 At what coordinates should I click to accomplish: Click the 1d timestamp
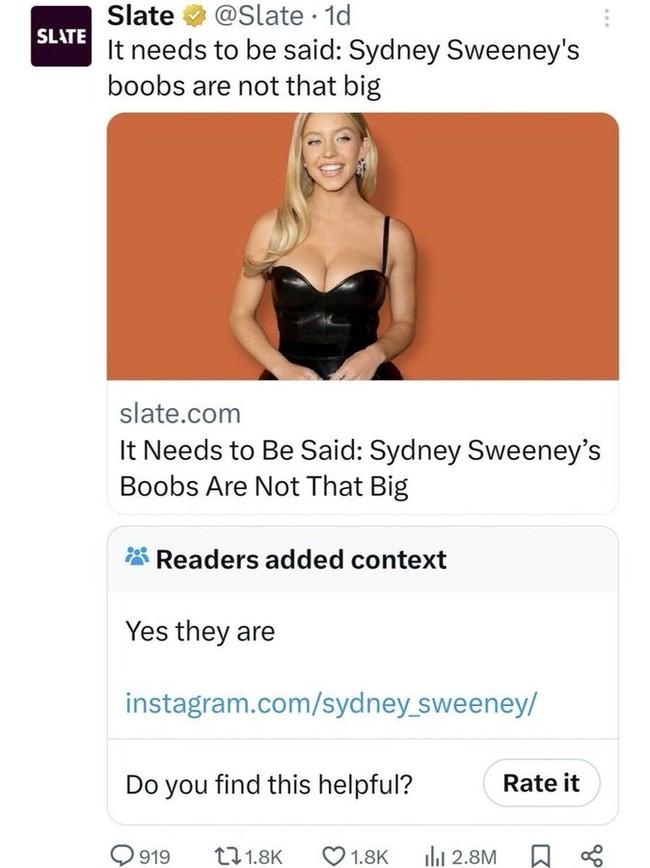336,16
